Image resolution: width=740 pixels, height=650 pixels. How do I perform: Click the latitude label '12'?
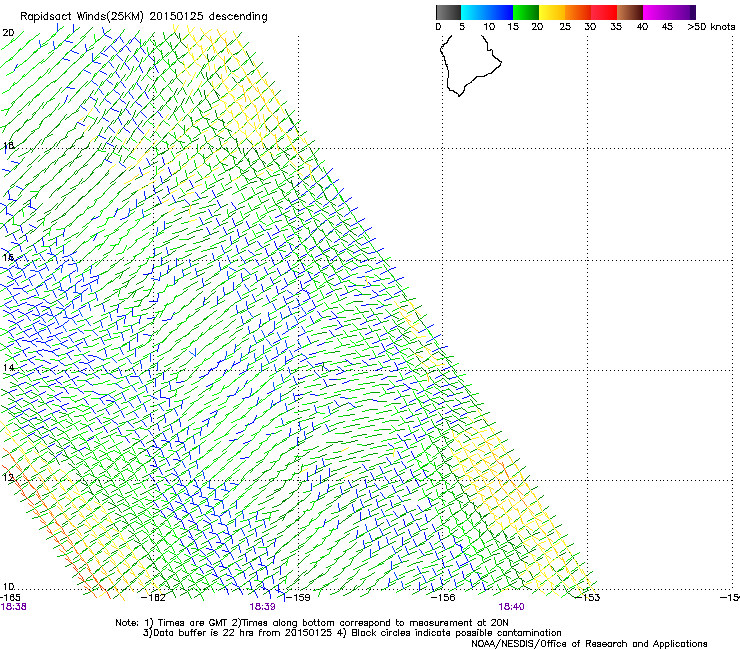8,477
